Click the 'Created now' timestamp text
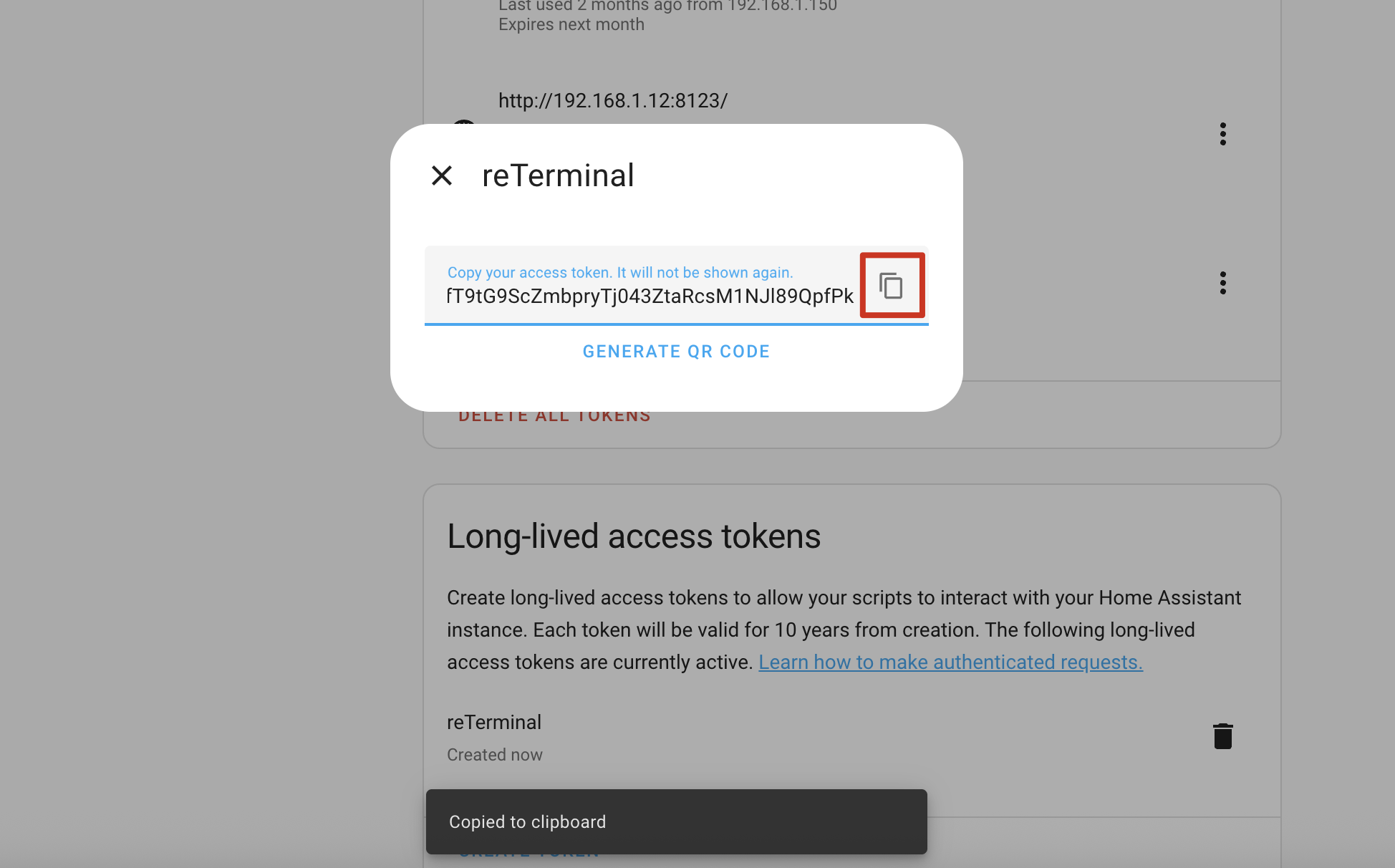Image resolution: width=1395 pixels, height=868 pixels. tap(495, 755)
